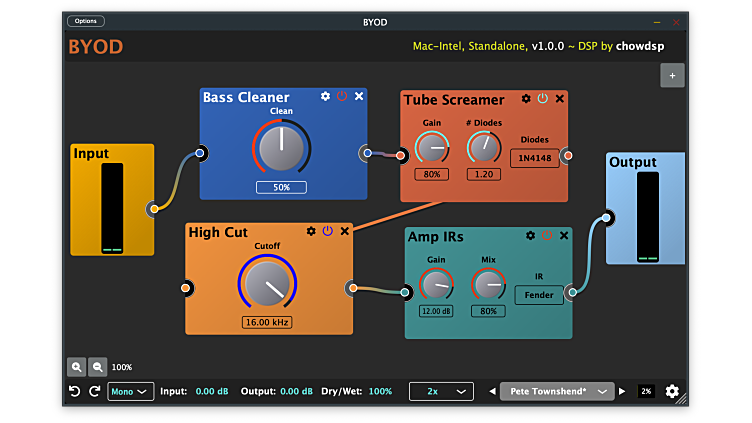This screenshot has height=423, width=752.
Task: Click the High Cut Cutoff knob
Action: pyautogui.click(x=267, y=283)
